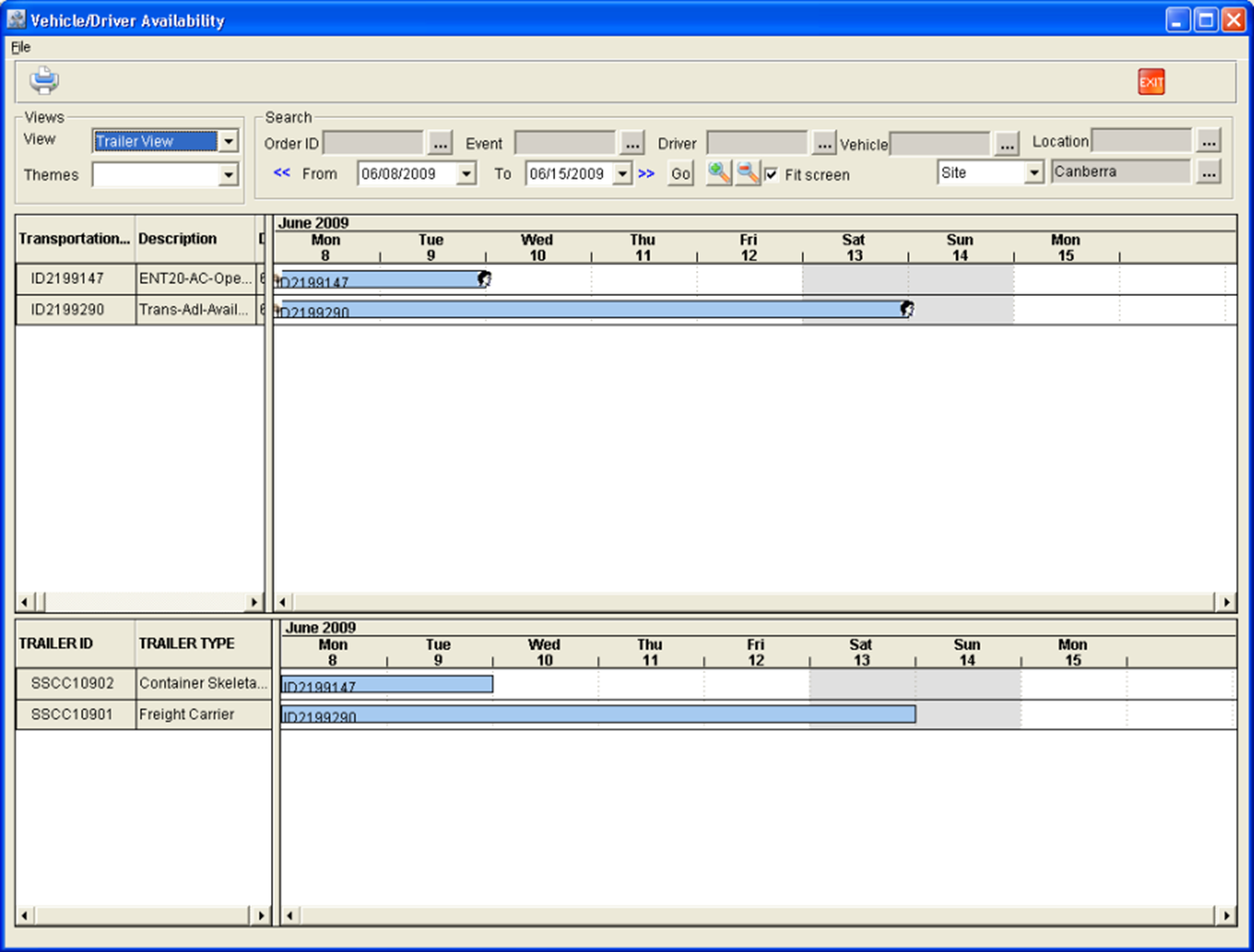The width and height of the screenshot is (1254, 952).
Task: Click the TRAILER ID column header
Action: click(75, 643)
